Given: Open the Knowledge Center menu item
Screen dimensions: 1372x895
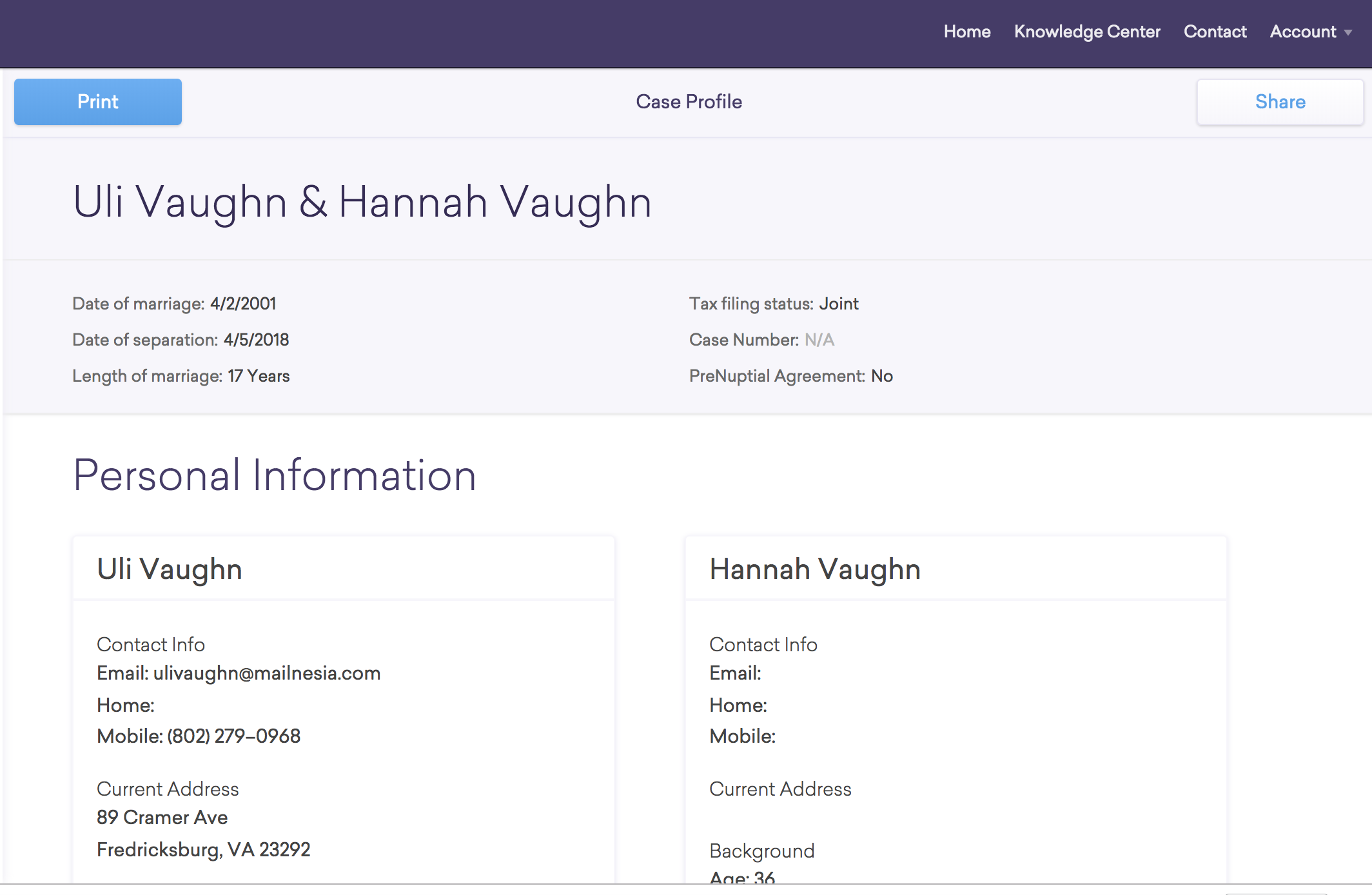Looking at the screenshot, I should (x=1087, y=32).
